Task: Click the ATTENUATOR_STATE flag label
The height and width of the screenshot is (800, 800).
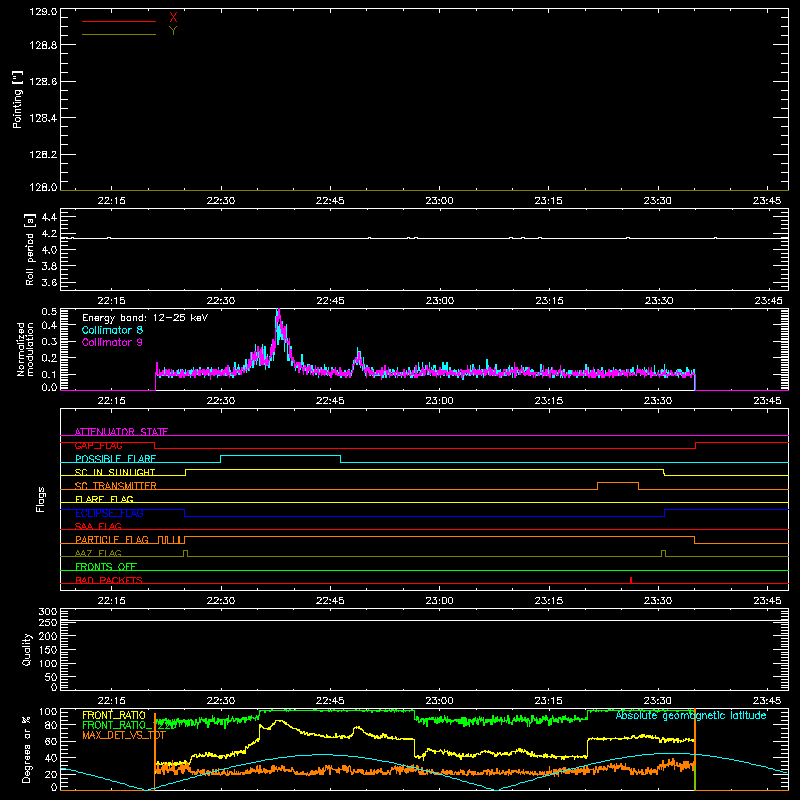Action: click(121, 432)
